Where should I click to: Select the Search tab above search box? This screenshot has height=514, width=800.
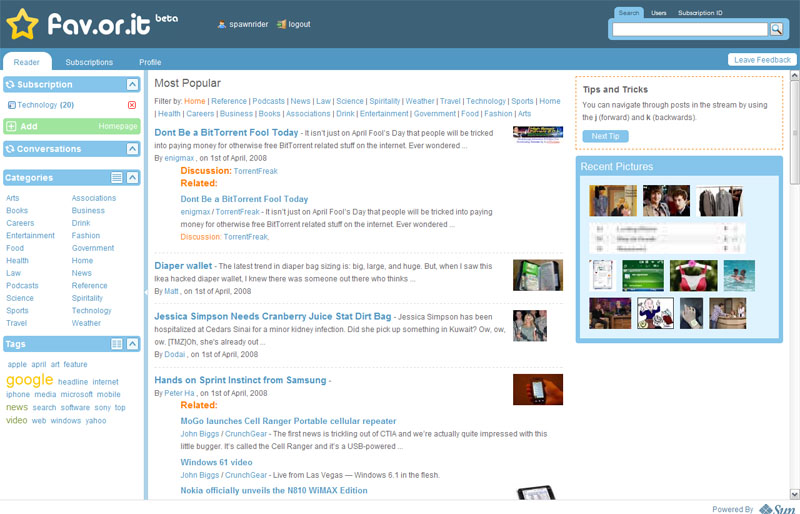tap(629, 13)
